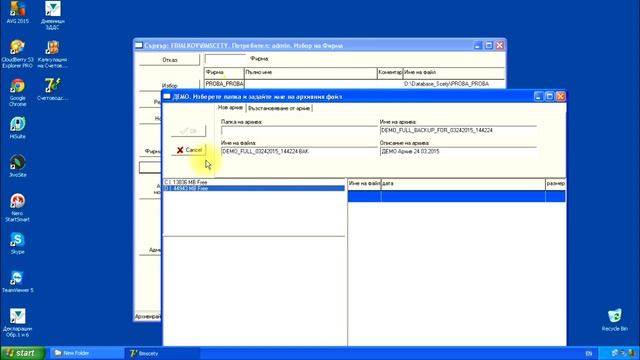This screenshot has width=640, height=360.
Task: Click the Име на файл column header in archive list
Action: coord(364,184)
